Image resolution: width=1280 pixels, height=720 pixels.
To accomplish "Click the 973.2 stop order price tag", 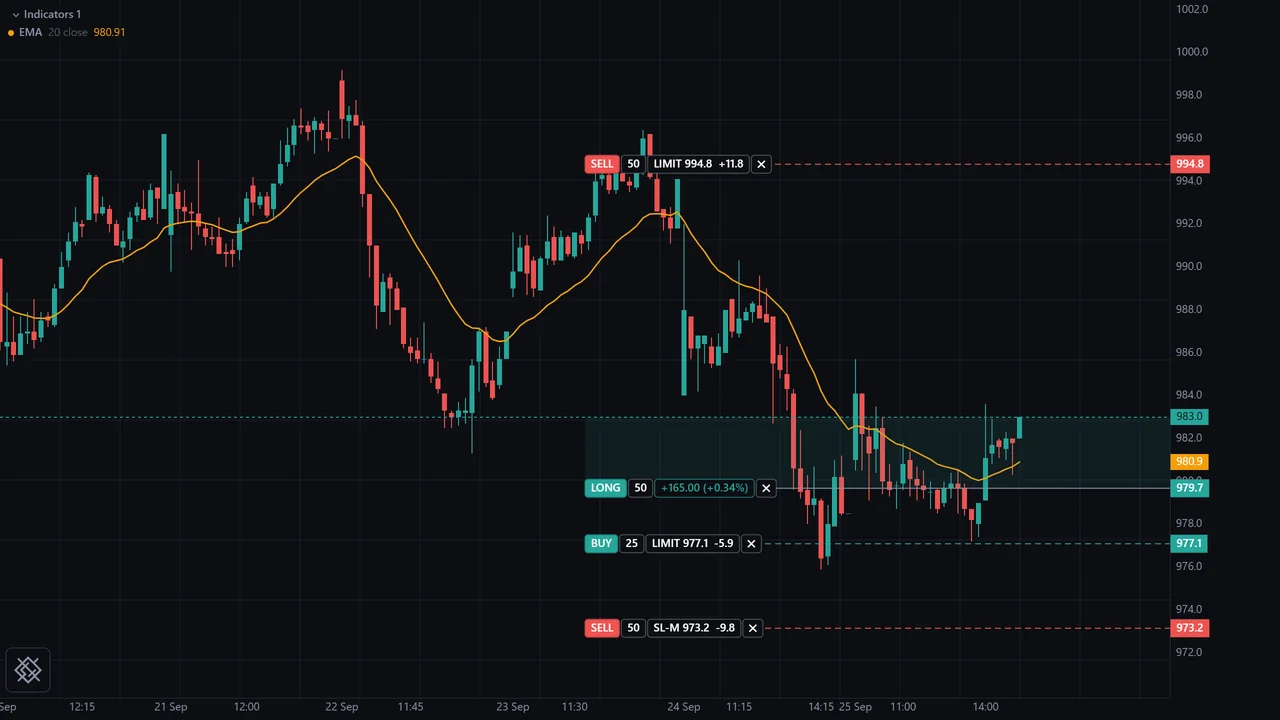I will pos(1190,628).
